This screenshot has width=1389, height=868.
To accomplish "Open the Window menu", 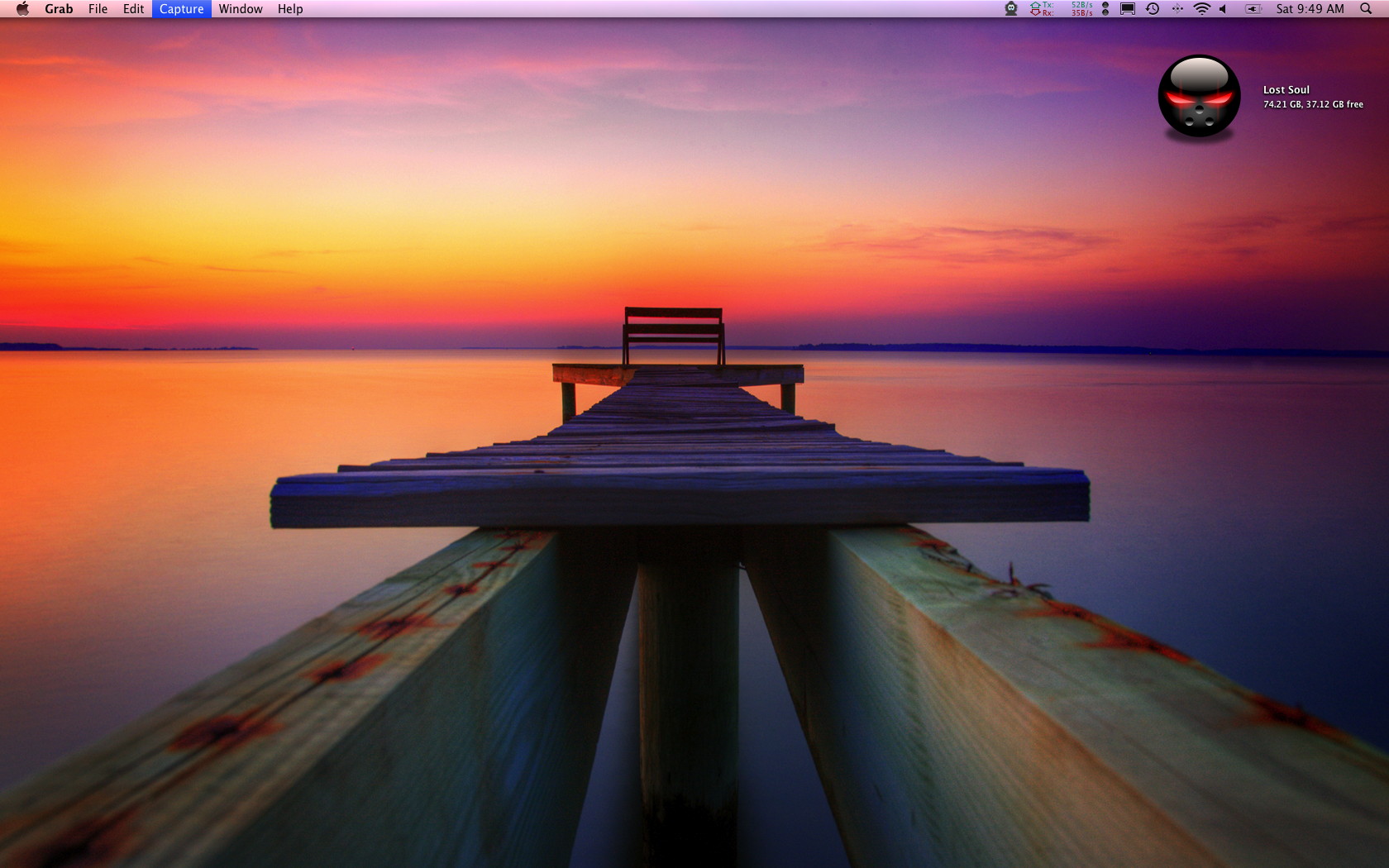I will point(241,9).
